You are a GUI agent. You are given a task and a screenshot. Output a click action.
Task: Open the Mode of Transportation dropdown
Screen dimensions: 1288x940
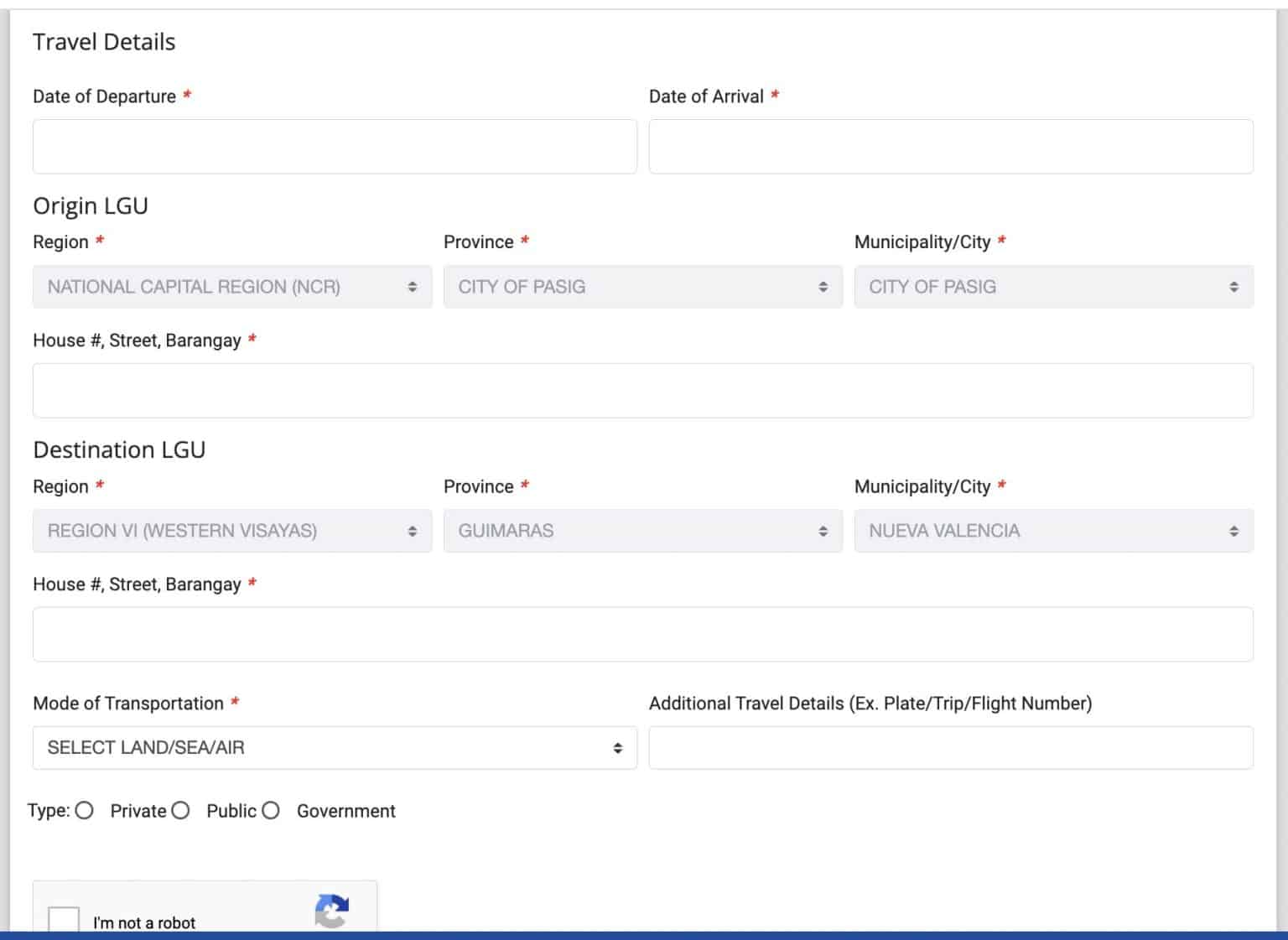[x=334, y=748]
